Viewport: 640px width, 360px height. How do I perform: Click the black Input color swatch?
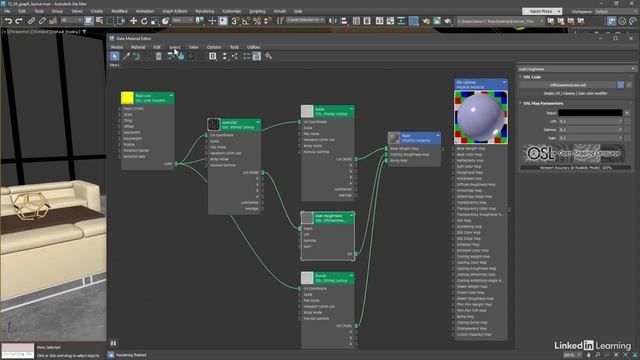(x=590, y=113)
